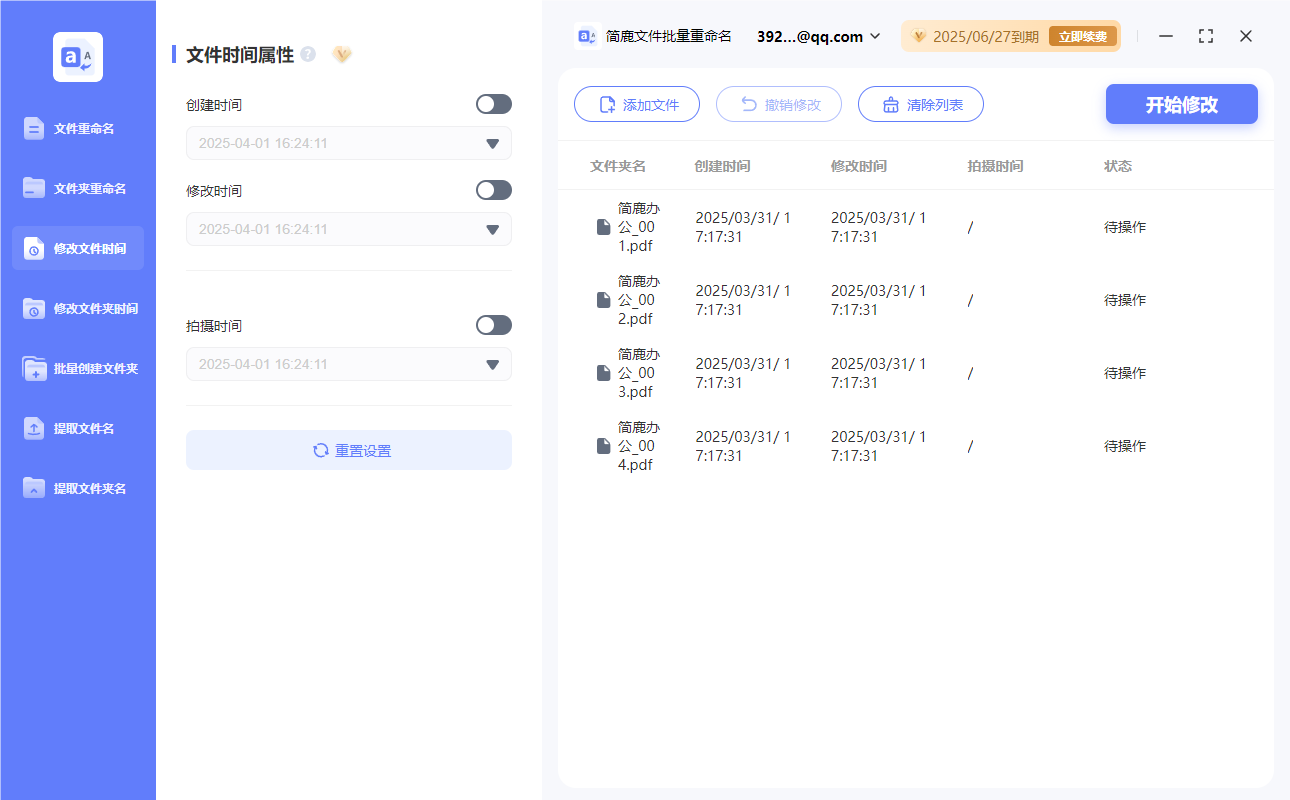Switch to 修改文件夹时间 tool

77,308
